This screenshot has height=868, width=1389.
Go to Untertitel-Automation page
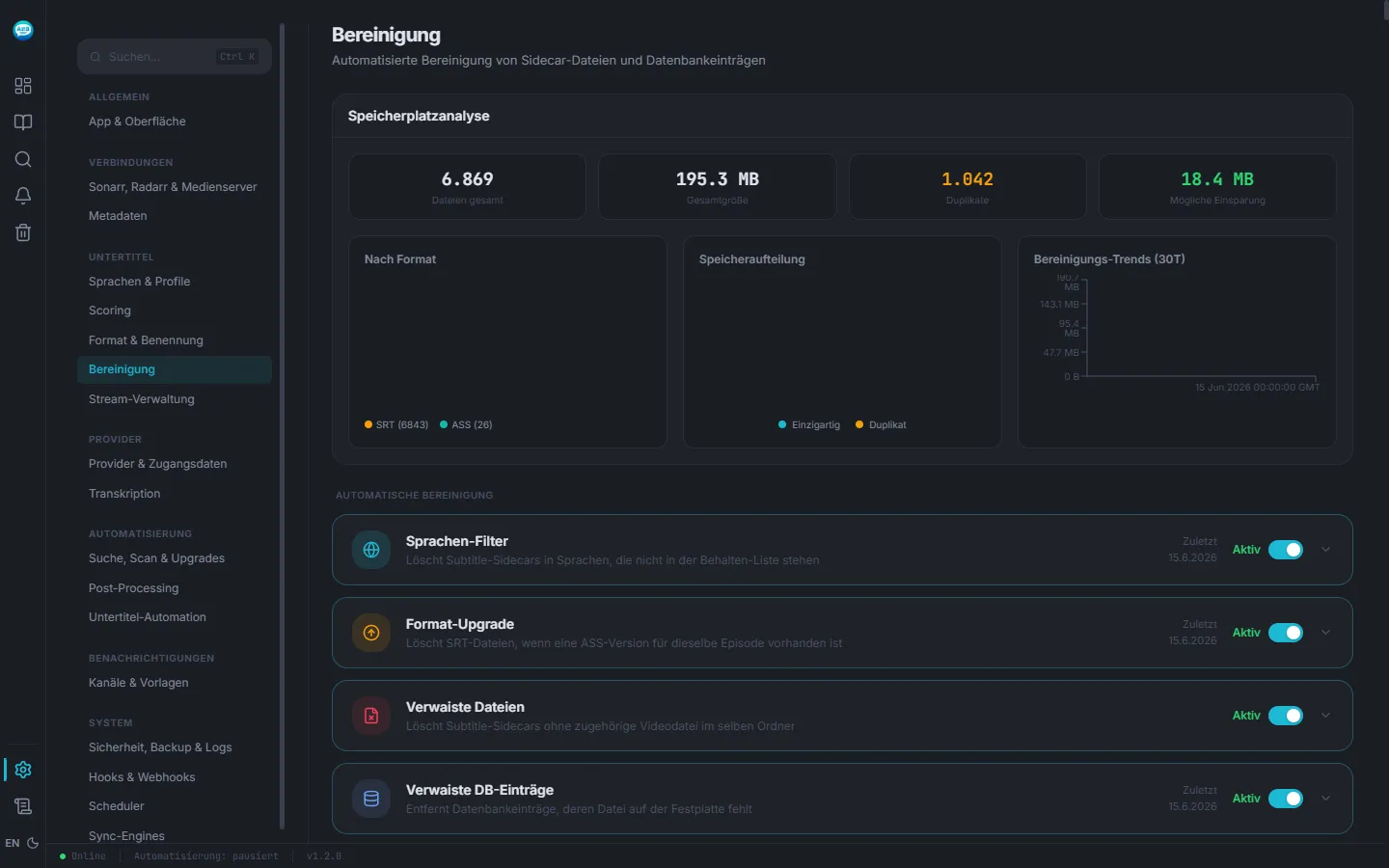pyautogui.click(x=175, y=617)
